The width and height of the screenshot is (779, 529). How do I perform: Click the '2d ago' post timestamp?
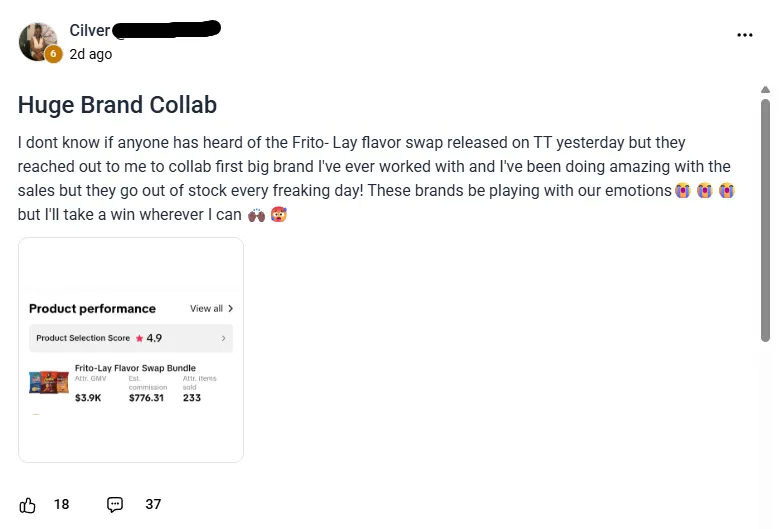pos(91,54)
